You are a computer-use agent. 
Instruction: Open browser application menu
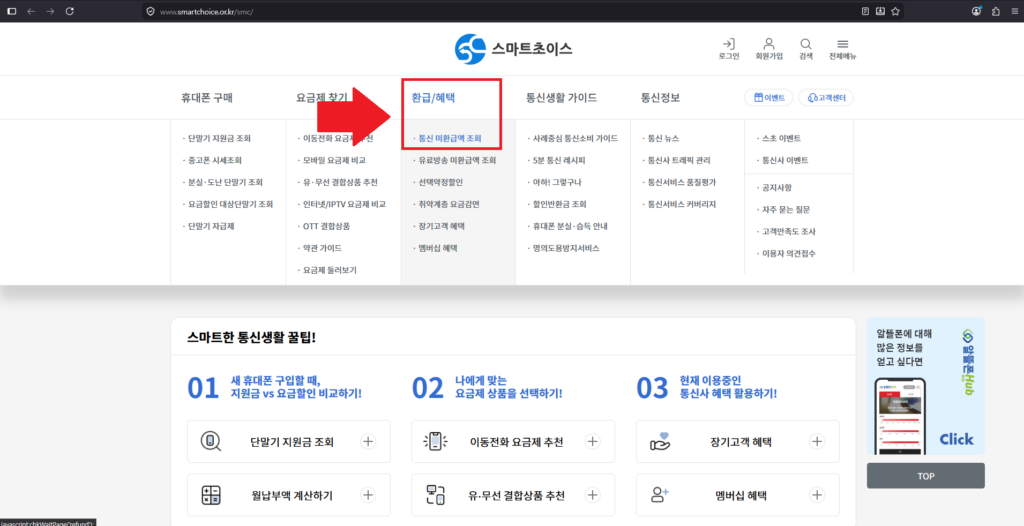click(1014, 11)
